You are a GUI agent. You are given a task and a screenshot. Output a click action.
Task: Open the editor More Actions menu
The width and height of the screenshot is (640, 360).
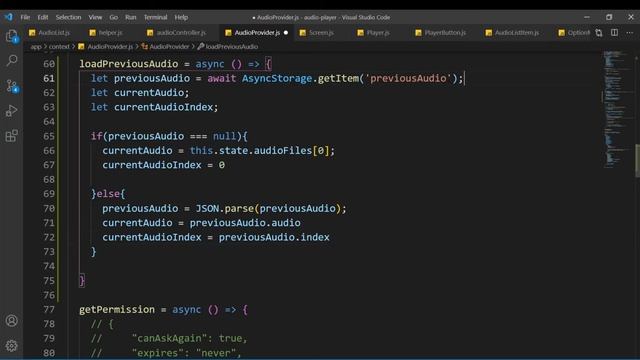pos(630,33)
